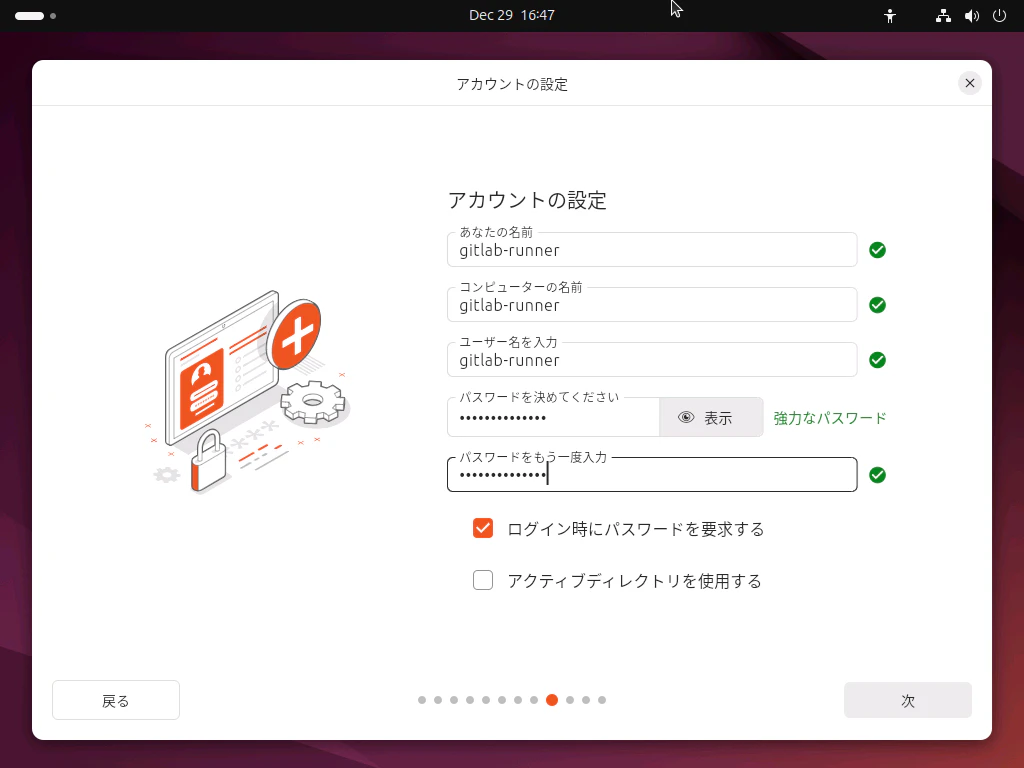This screenshot has height=768, width=1024.
Task: Uncheck ログイン時にパスワードを要求する
Action: pyautogui.click(x=483, y=528)
